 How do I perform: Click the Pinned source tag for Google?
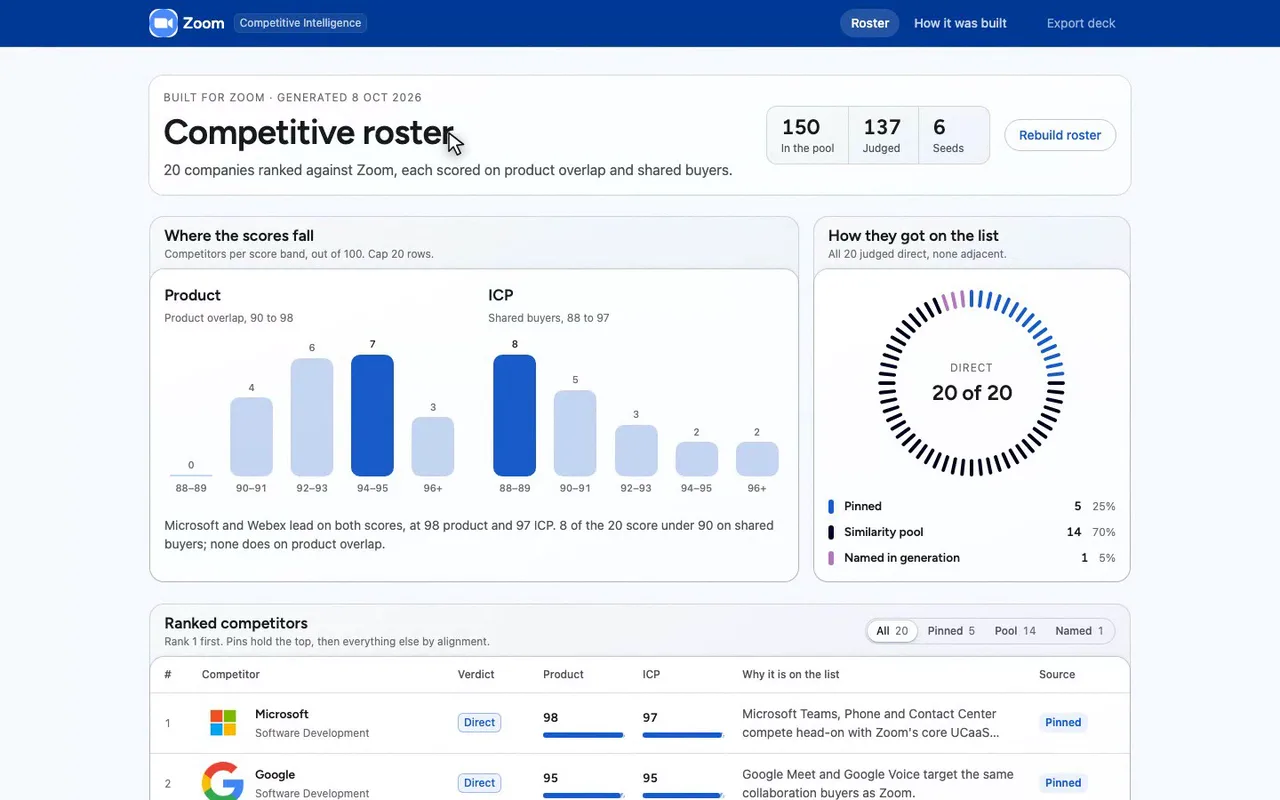coord(1063,783)
